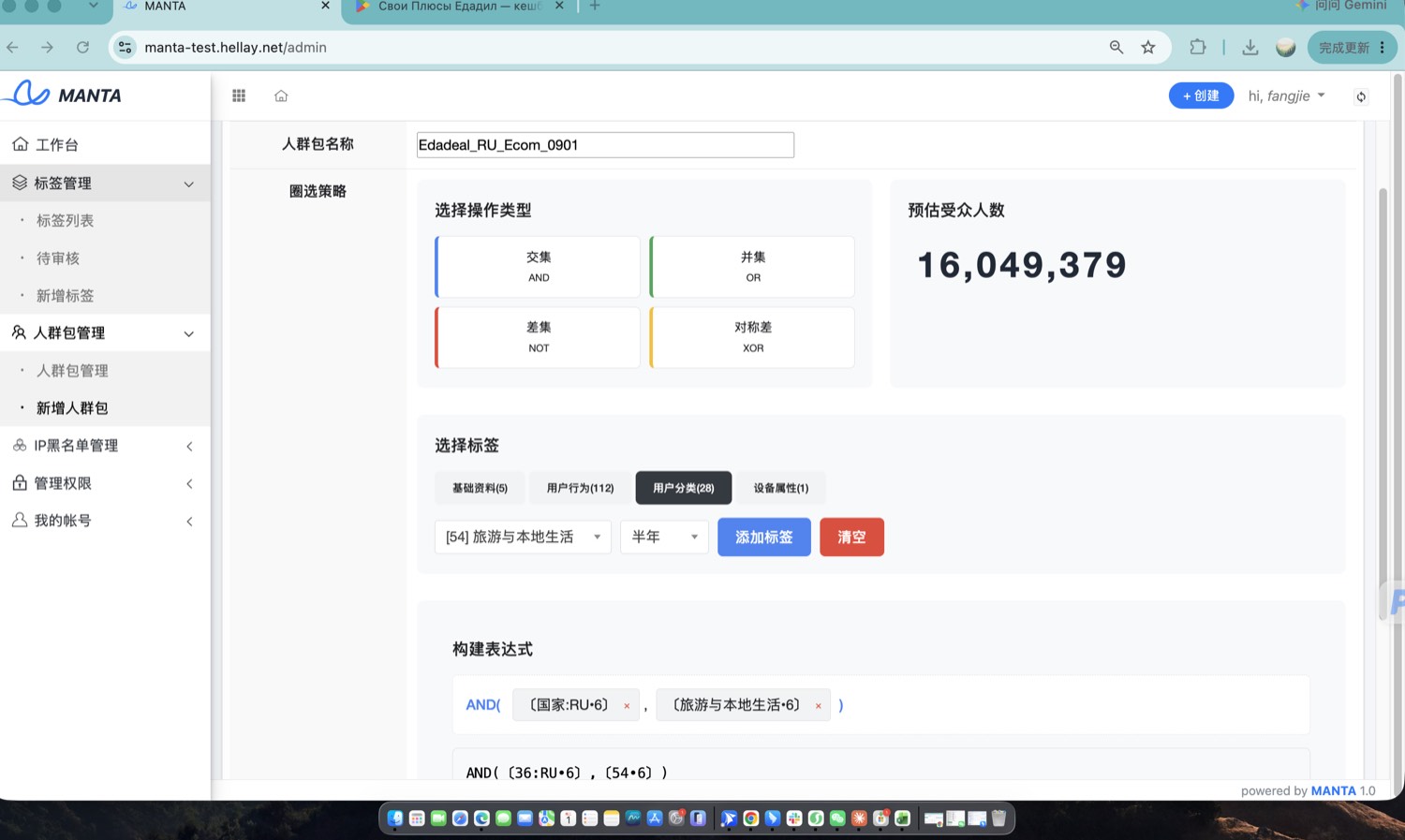Image resolution: width=1405 pixels, height=840 pixels.
Task: Remove the 国家:RU tag from expression
Action: coord(627,706)
